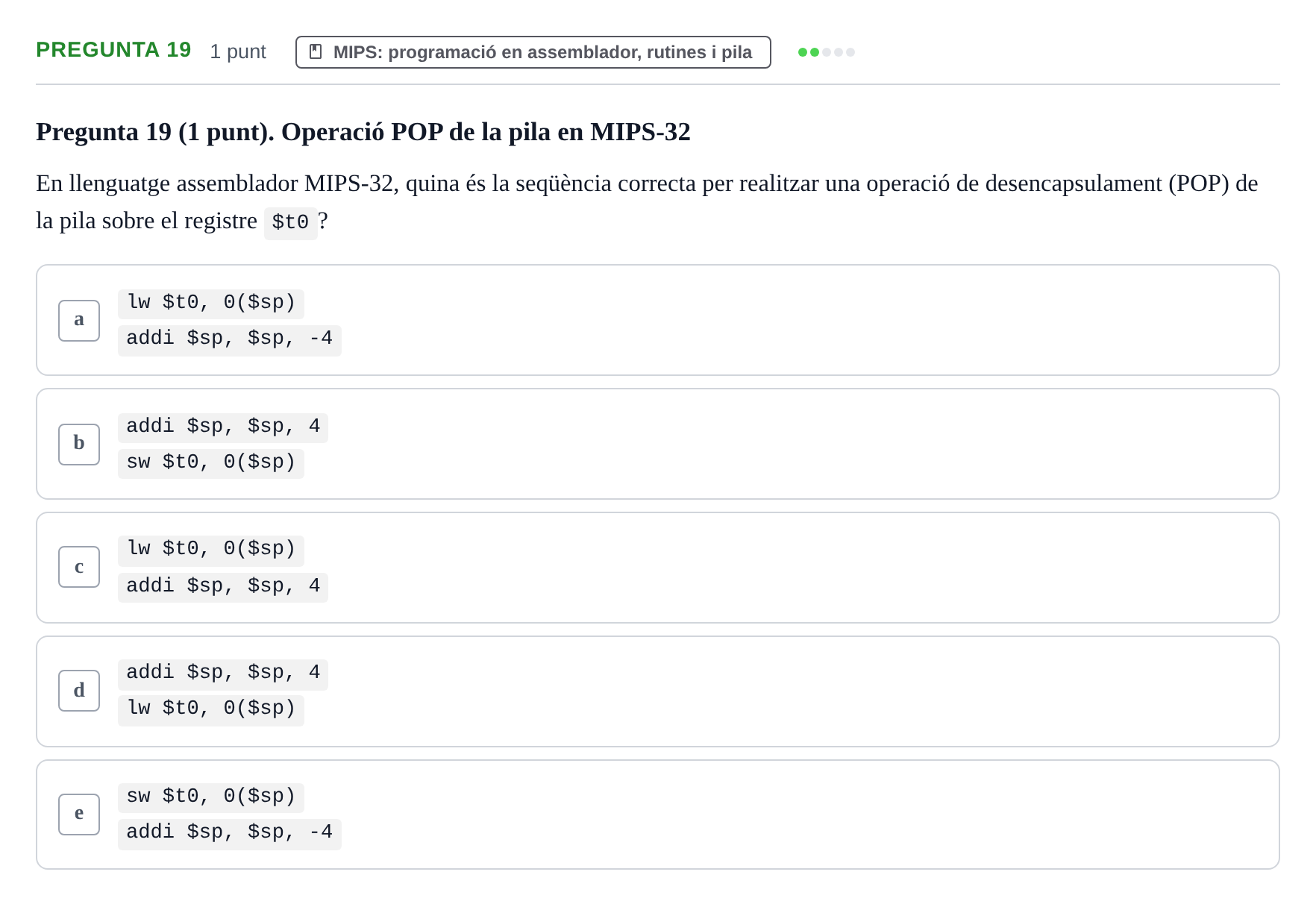Click code addi $sp, $sp, -4 in option a

click(230, 340)
